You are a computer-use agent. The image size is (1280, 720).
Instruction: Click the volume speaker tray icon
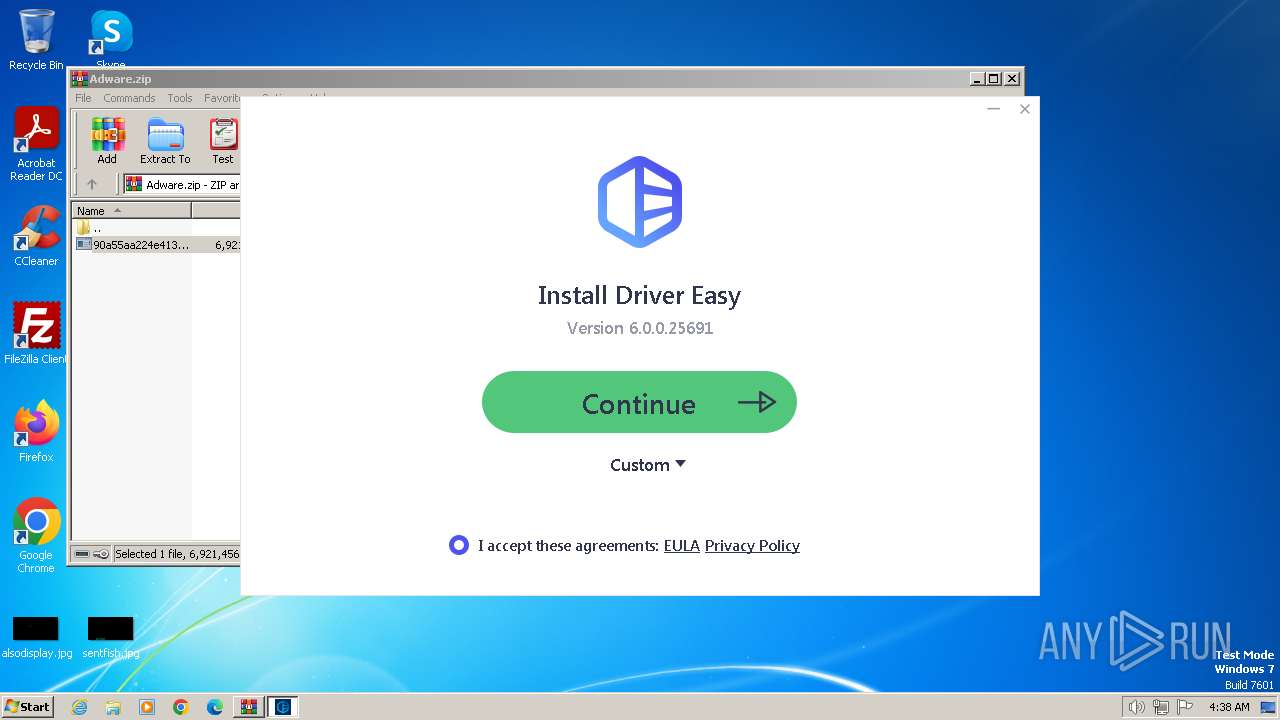tap(1137, 707)
